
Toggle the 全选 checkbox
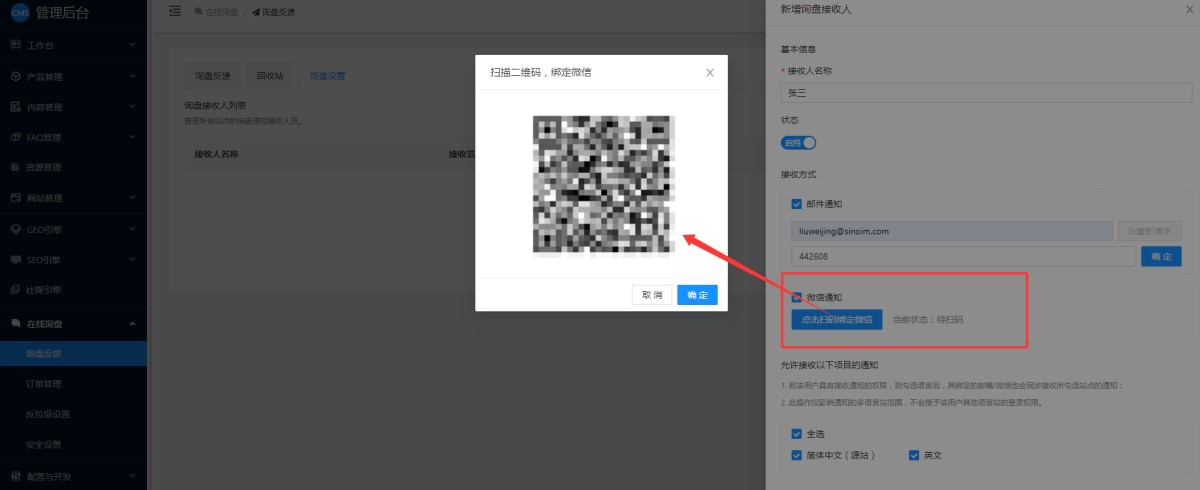pyautogui.click(x=797, y=434)
